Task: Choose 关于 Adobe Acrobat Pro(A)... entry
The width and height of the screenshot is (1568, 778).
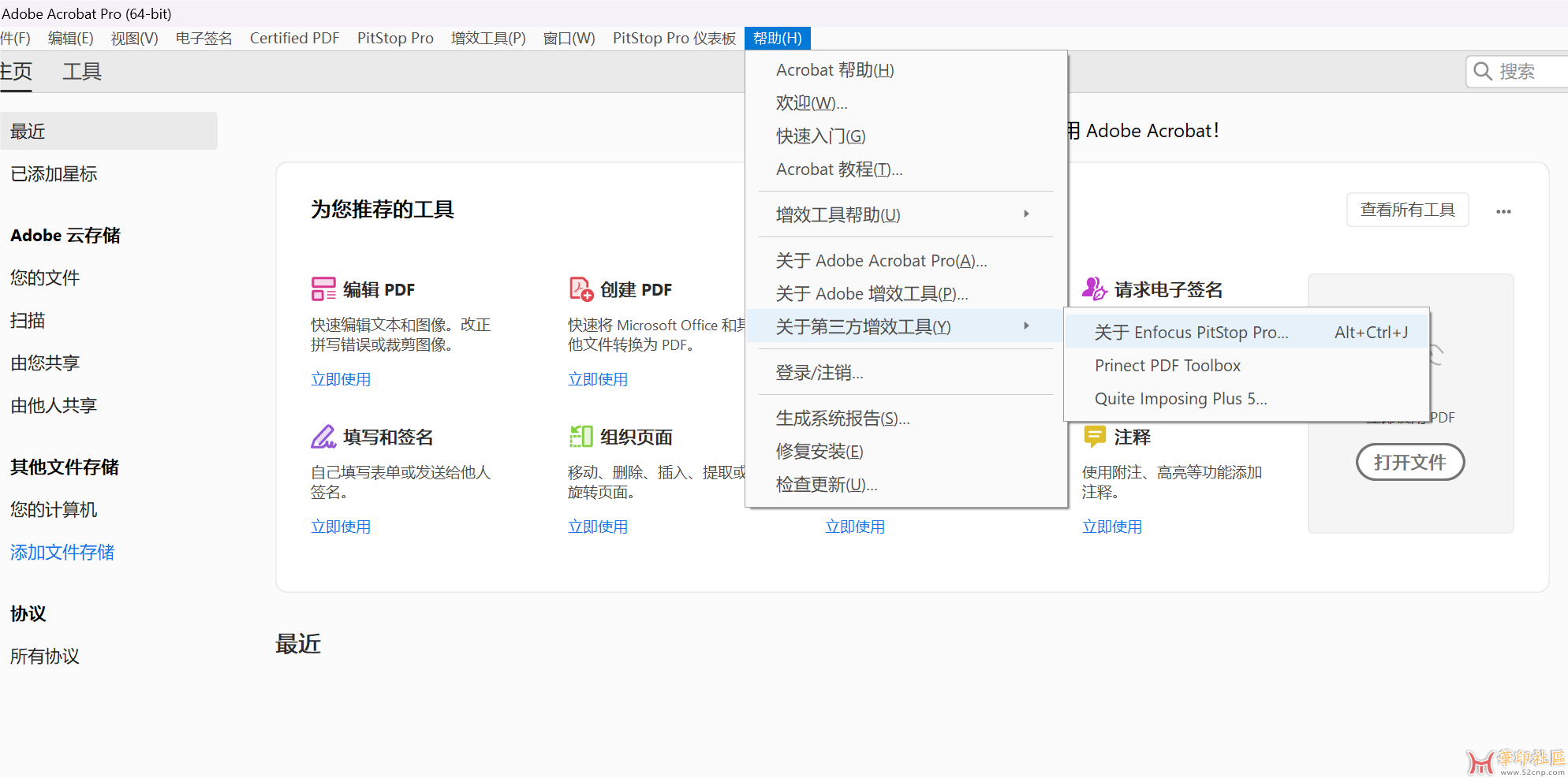Action: click(906, 261)
